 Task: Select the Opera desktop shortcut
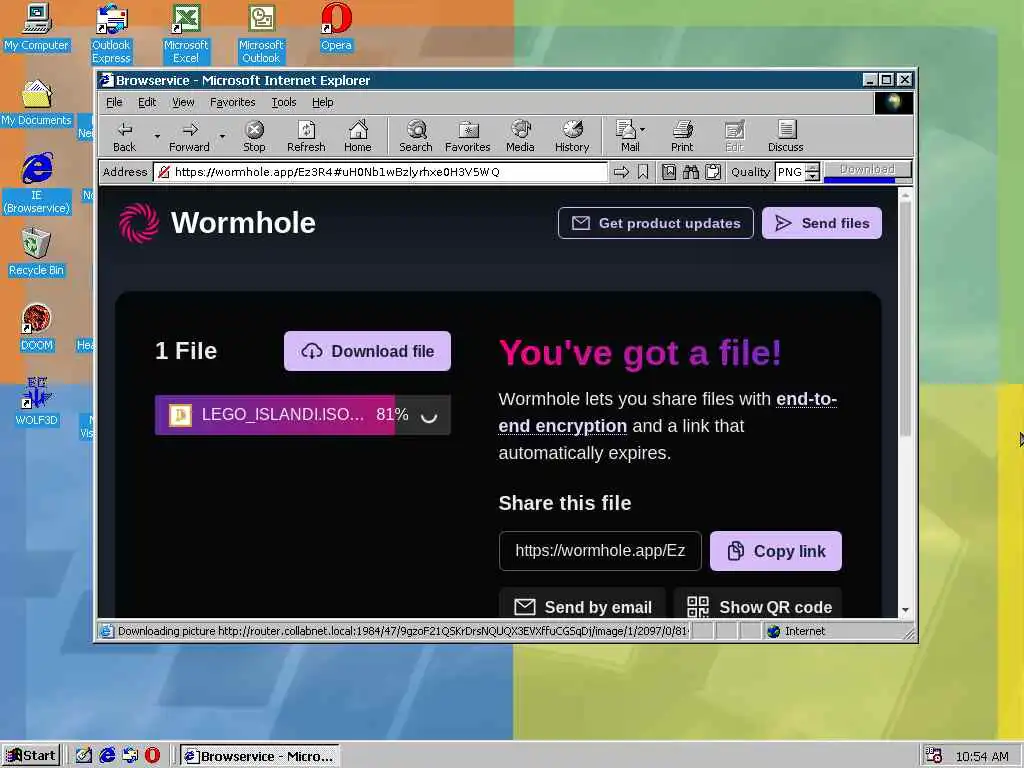[336, 27]
